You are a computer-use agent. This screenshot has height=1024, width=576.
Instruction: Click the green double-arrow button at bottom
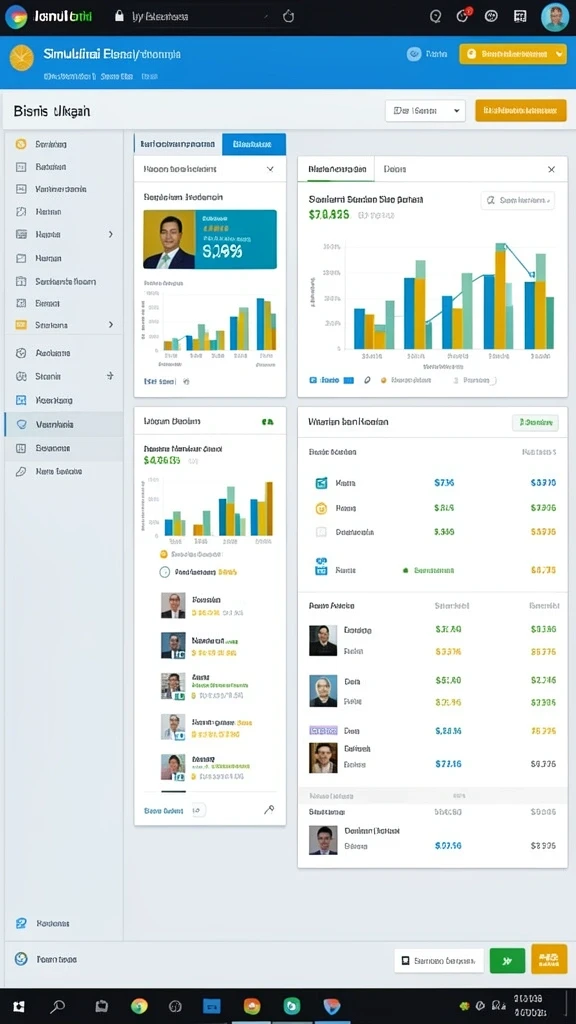tap(507, 961)
